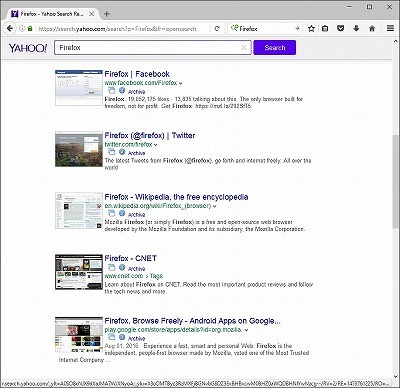Close the Yahoo Search tab
Screen dimensions: 400x388
click(x=92, y=14)
